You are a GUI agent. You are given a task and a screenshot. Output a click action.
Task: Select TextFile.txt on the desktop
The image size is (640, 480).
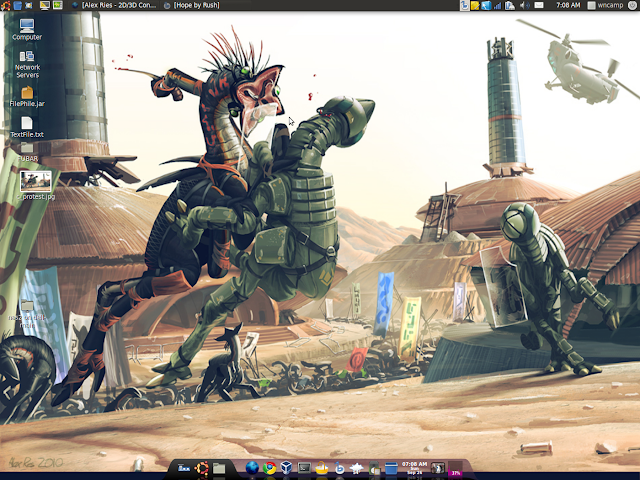point(27,127)
